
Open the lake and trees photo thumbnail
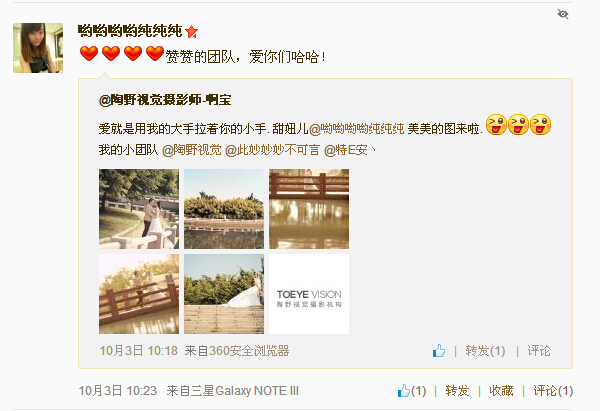coord(224,209)
